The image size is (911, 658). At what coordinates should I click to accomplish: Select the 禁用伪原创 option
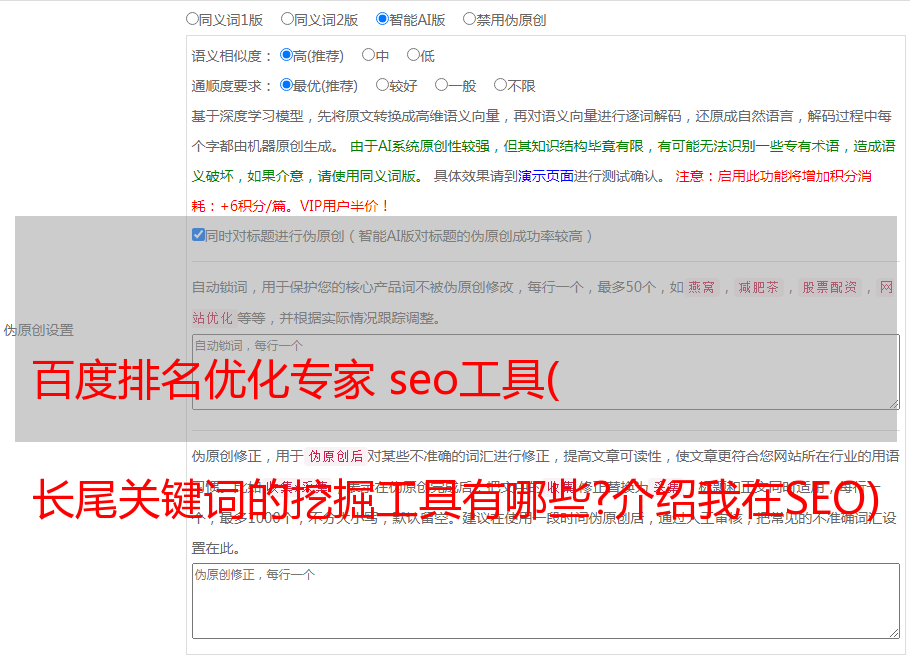469,19
